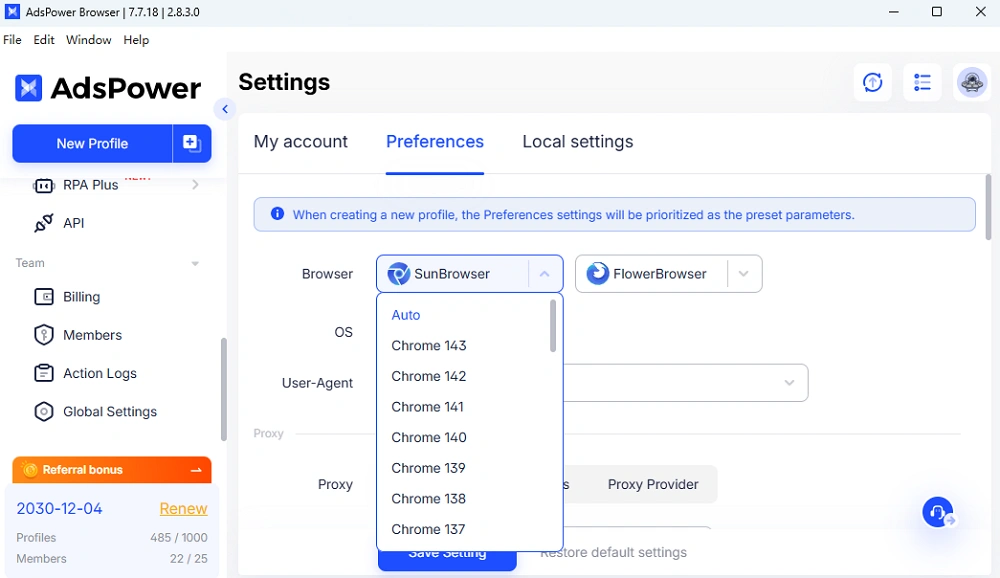Open Billing in the sidebar
The width and height of the screenshot is (1000, 578).
pos(81,297)
